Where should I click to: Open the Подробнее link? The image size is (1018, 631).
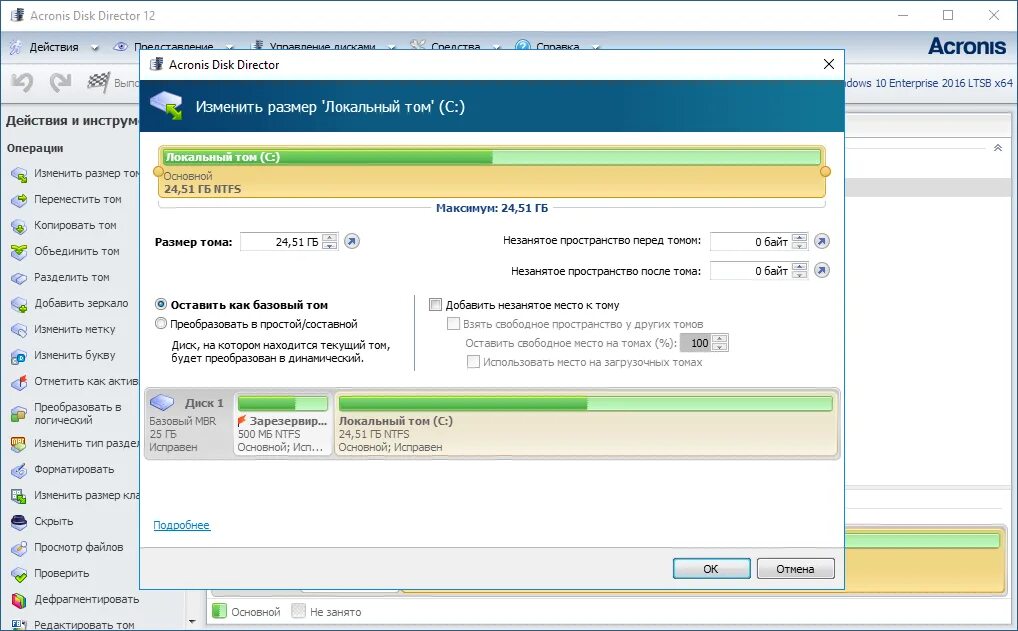click(x=181, y=525)
